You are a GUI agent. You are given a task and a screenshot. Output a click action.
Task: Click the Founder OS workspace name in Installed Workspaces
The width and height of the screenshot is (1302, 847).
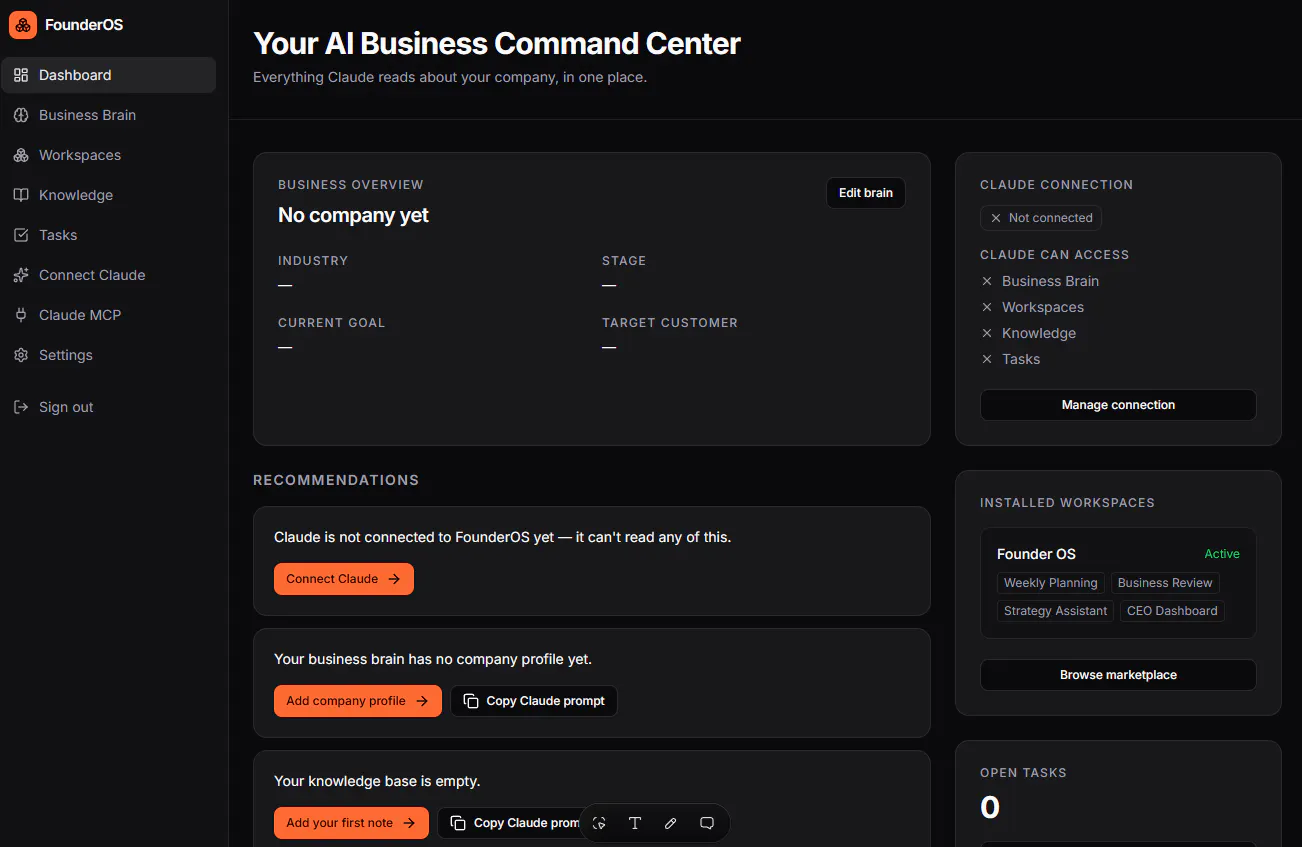[1036, 554]
